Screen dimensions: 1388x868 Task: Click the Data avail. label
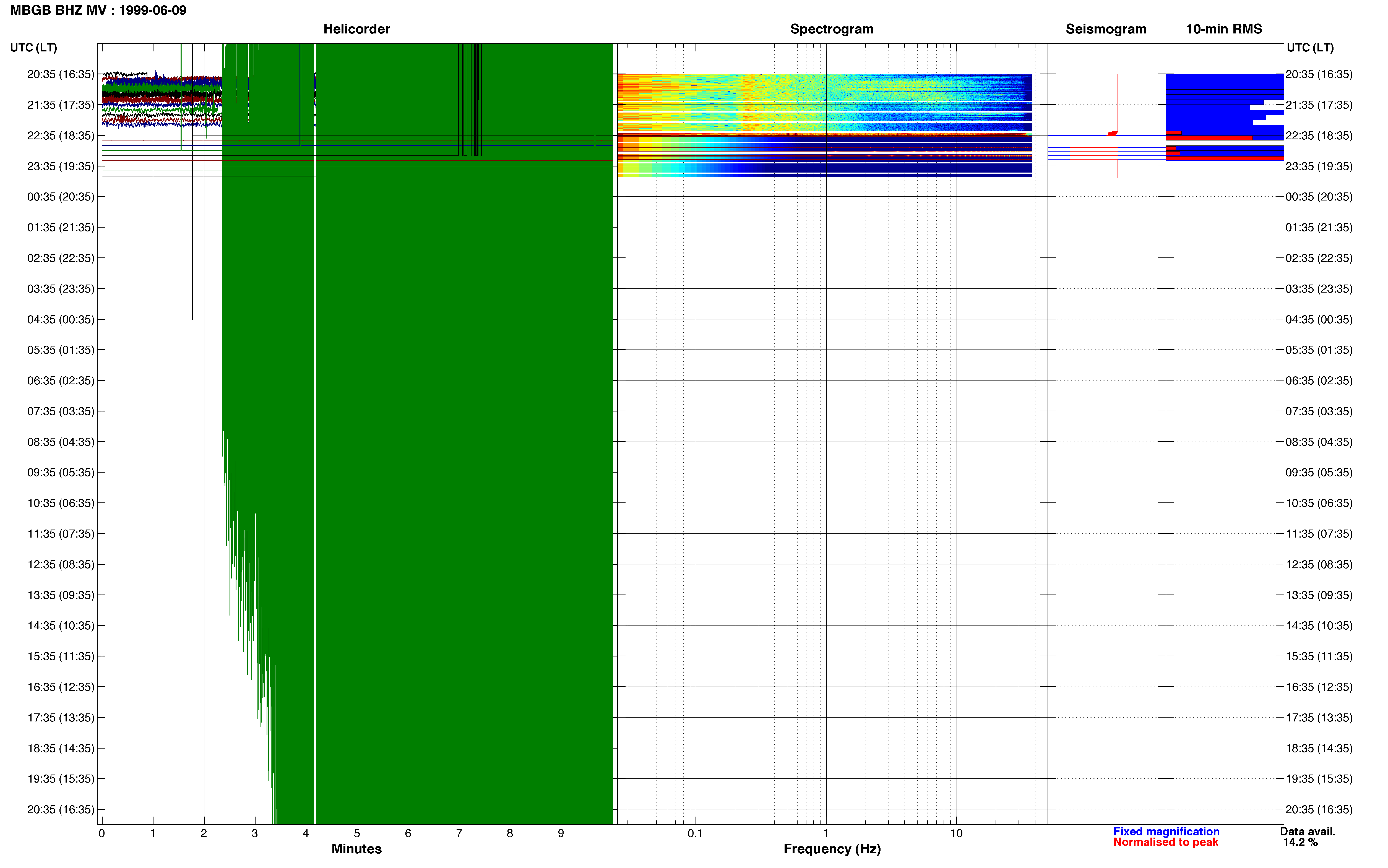point(1308,831)
